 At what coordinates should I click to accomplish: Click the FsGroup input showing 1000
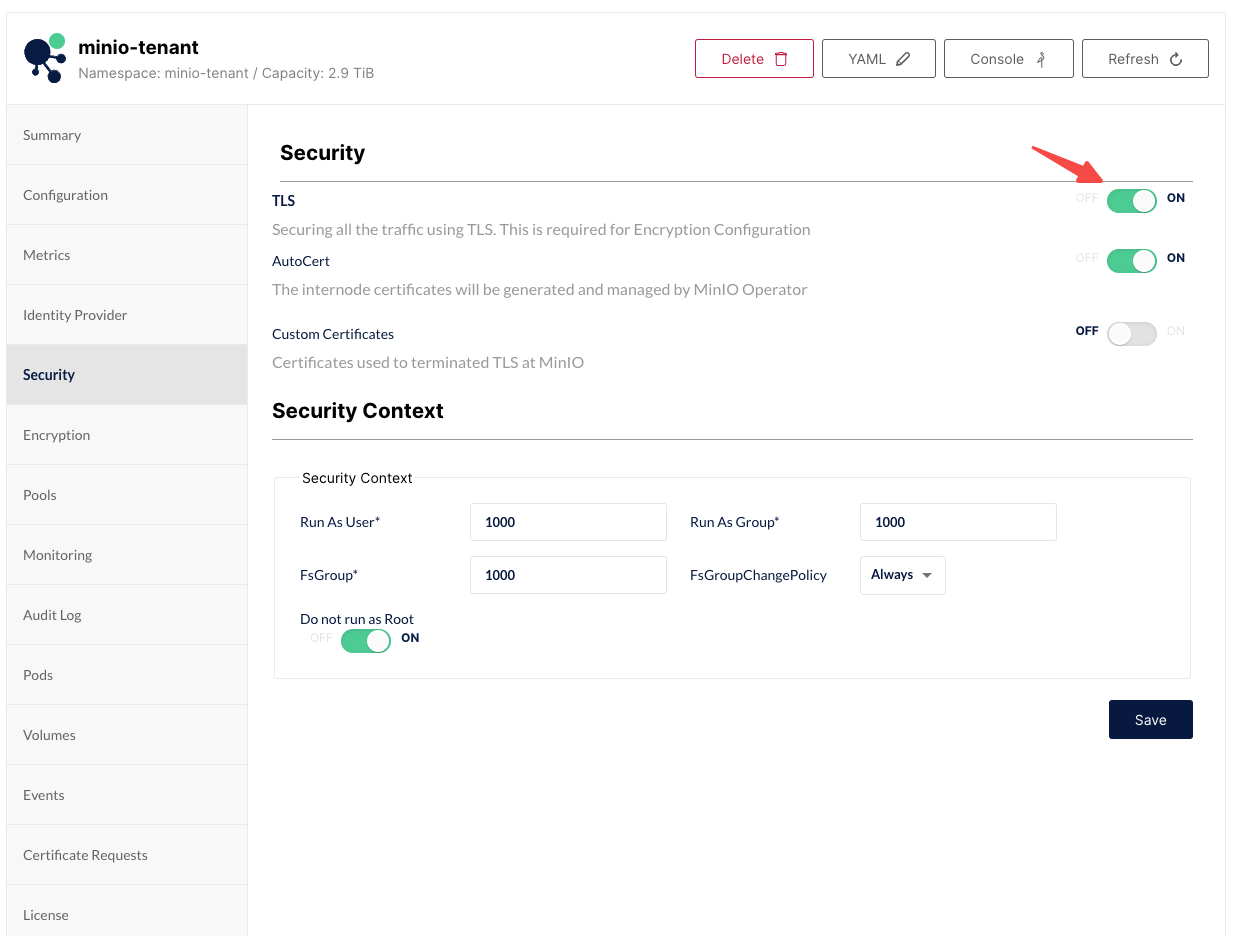click(x=568, y=574)
